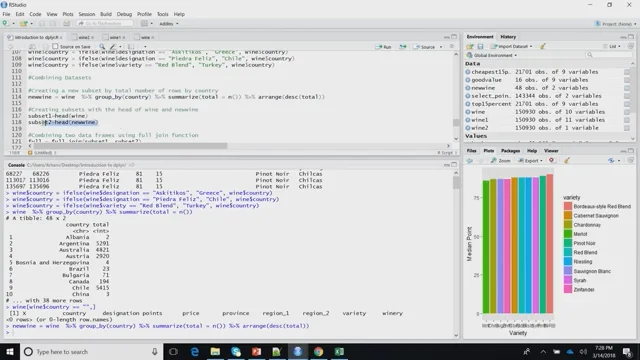640x360 pixels.
Task: Switch to the History tab
Action: click(508, 37)
